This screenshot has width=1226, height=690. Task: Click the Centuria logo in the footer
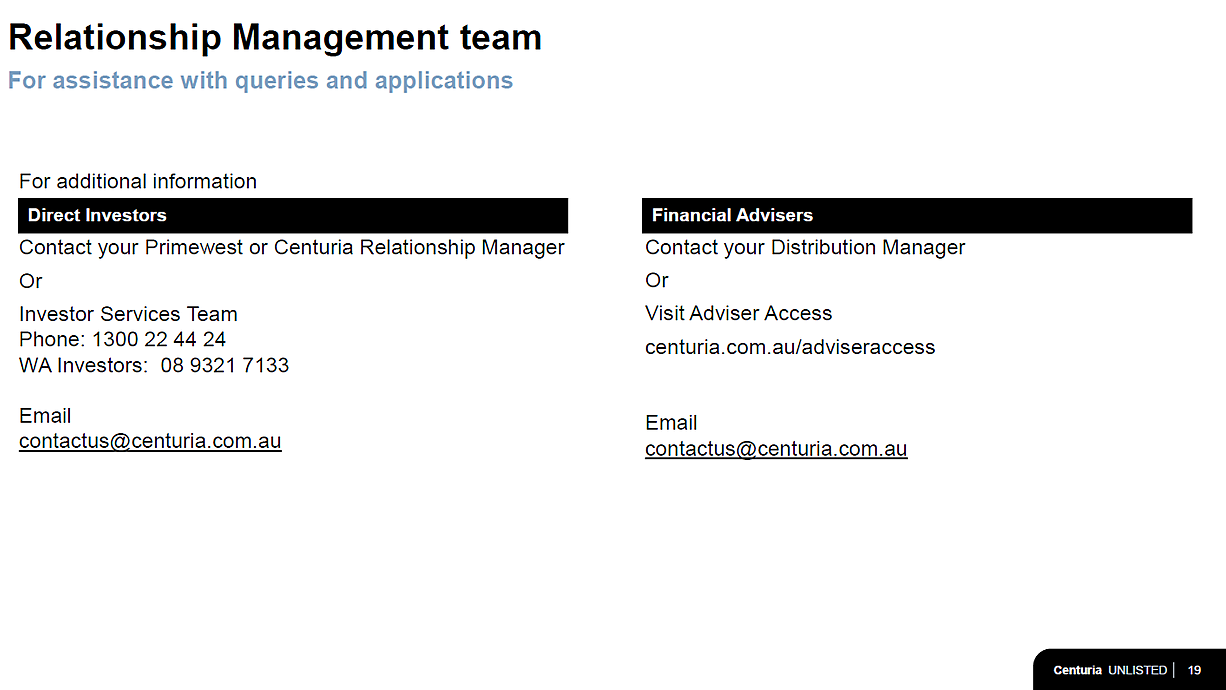click(1077, 670)
